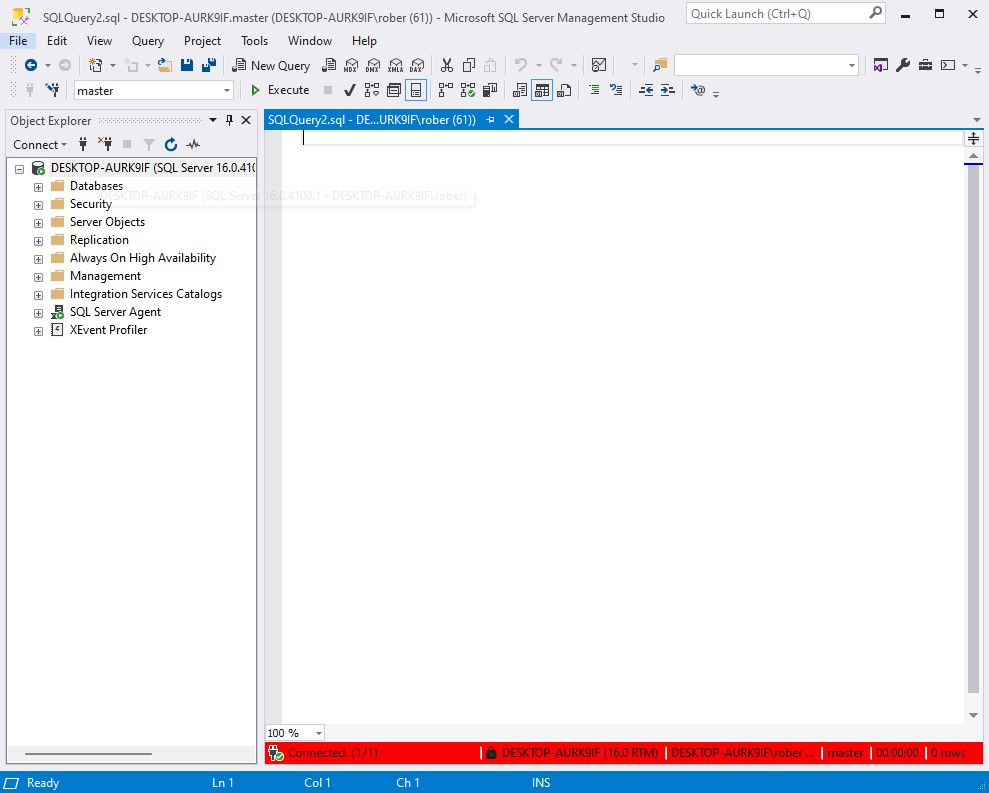Screen dimensions: 989x793
Task: Expand the Databases node
Action: pyautogui.click(x=37, y=186)
